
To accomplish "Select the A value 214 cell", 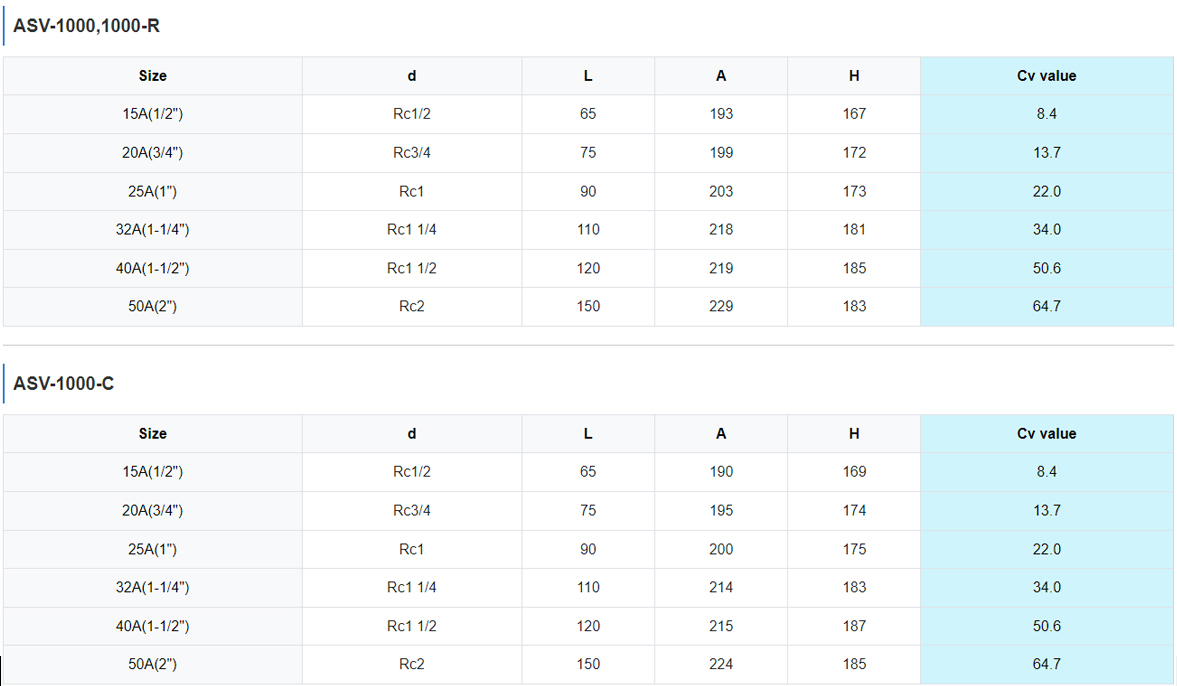I will (x=721, y=587).
